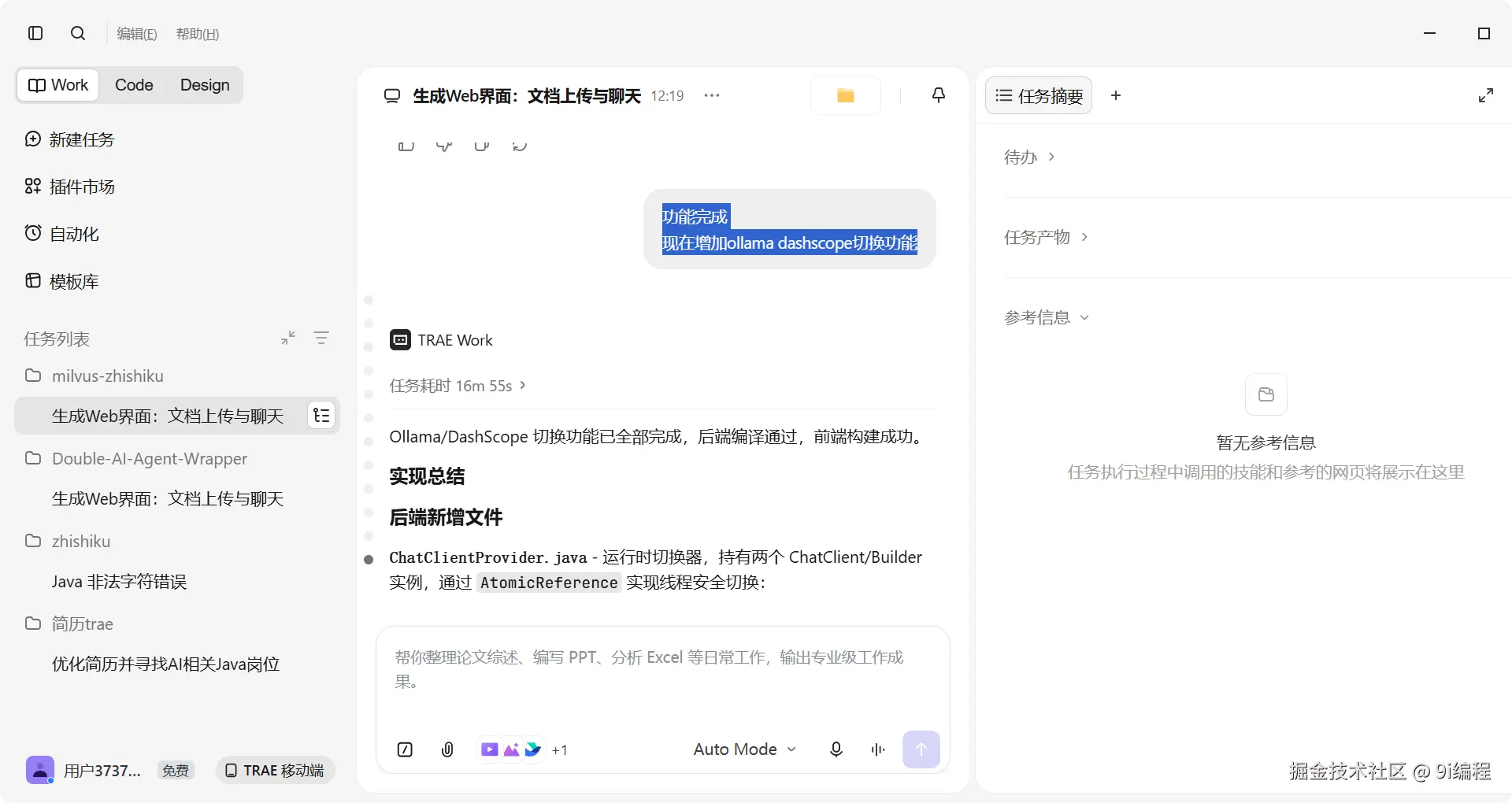This screenshot has width=1512, height=803.
Task: Click the 新建任务 plus icon
Action: 33,139
